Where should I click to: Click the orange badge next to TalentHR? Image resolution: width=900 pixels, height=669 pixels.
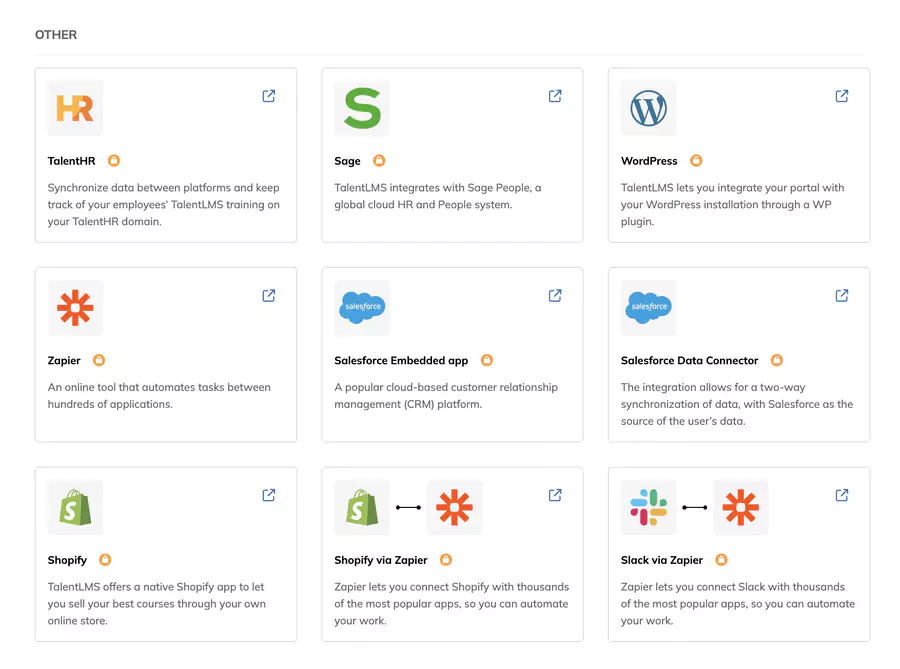click(x=113, y=160)
